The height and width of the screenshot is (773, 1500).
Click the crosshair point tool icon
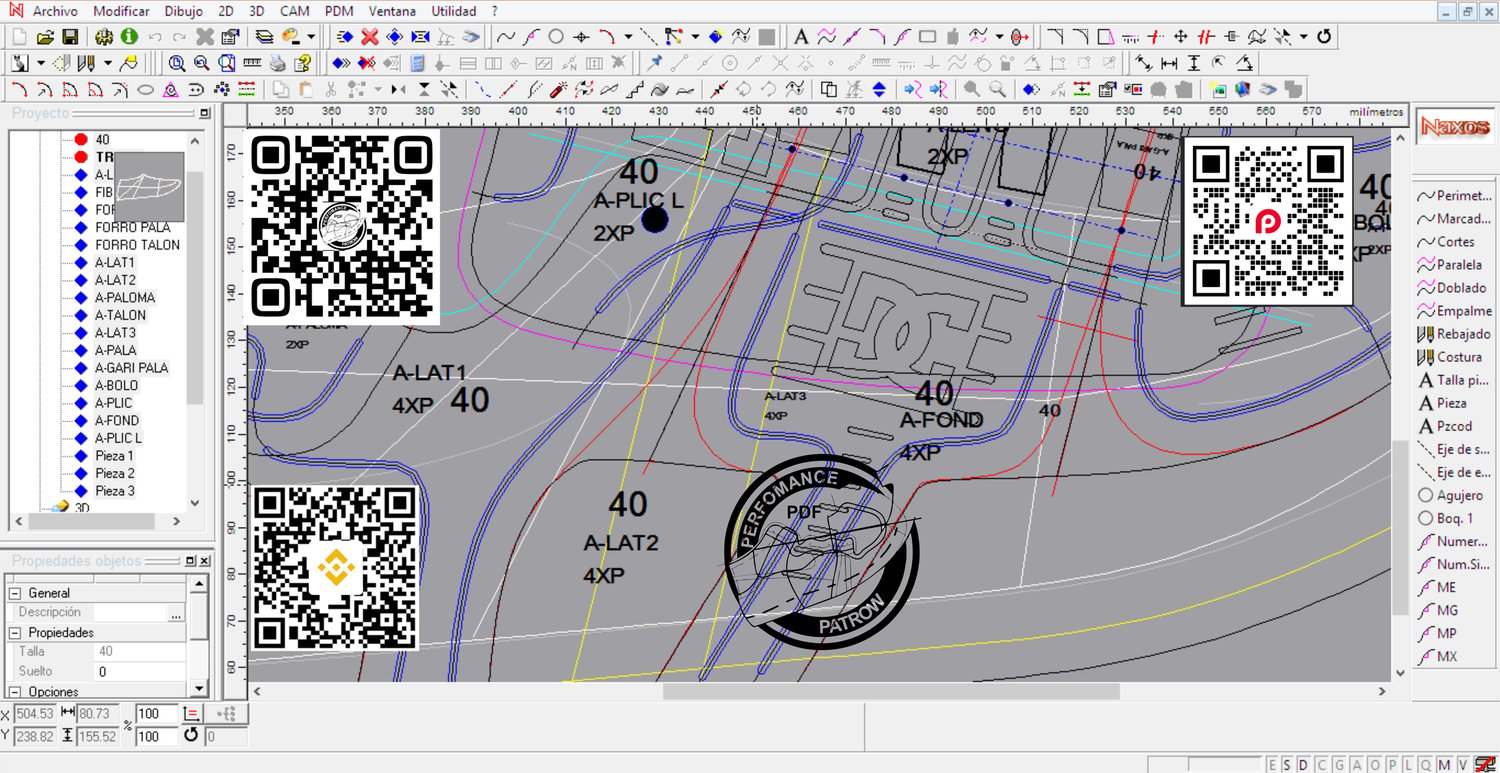tap(580, 37)
